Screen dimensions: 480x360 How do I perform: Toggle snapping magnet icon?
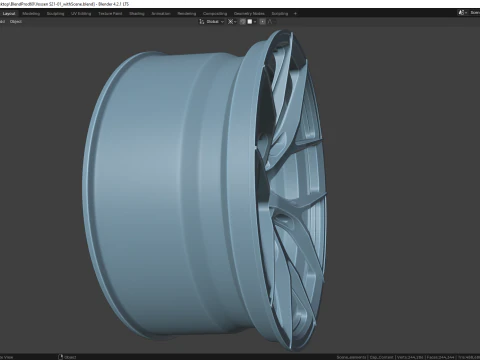pyautogui.click(x=243, y=22)
